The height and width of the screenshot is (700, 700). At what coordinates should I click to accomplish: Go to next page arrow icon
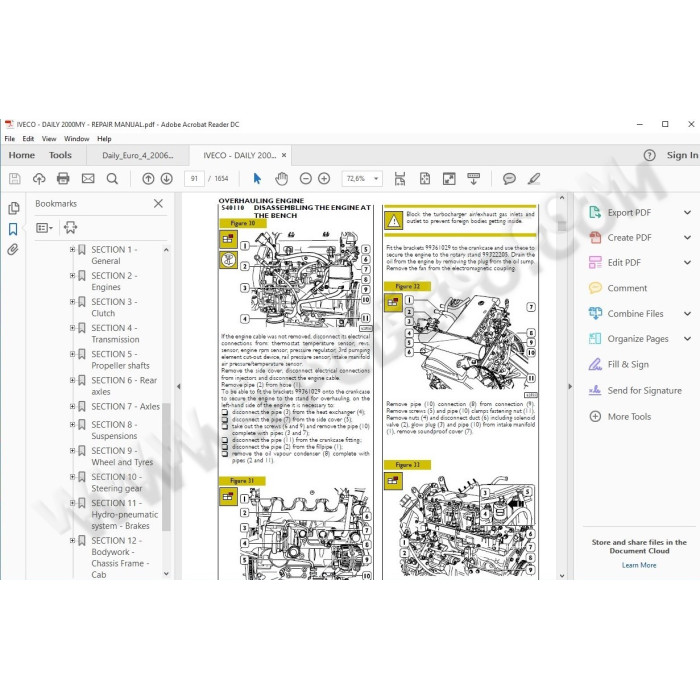pyautogui.click(x=167, y=179)
